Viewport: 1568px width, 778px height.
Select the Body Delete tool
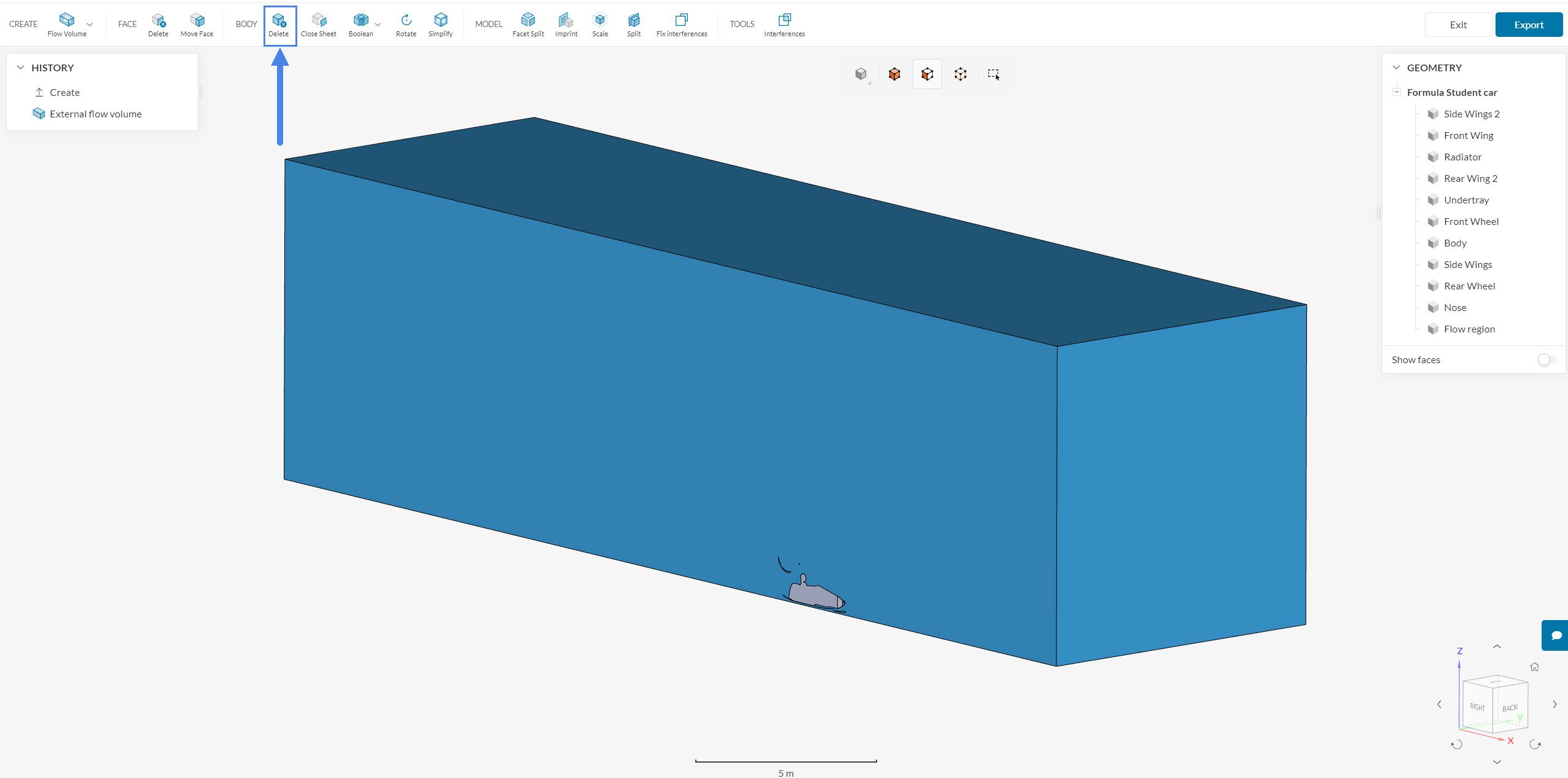click(279, 25)
